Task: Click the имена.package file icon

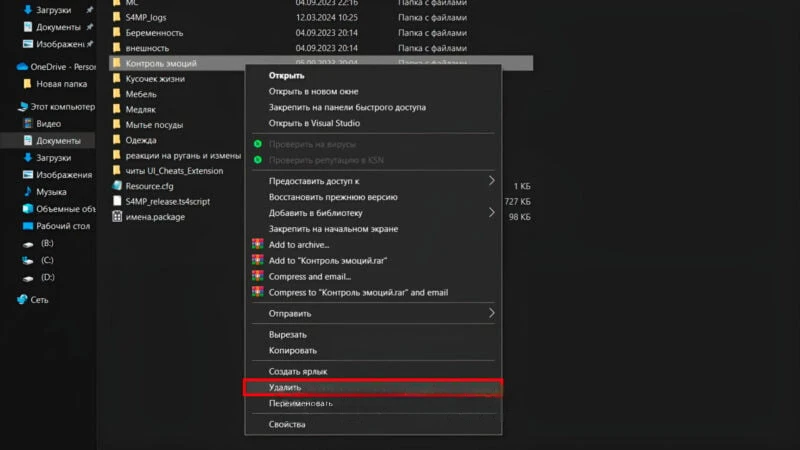Action: (x=117, y=216)
